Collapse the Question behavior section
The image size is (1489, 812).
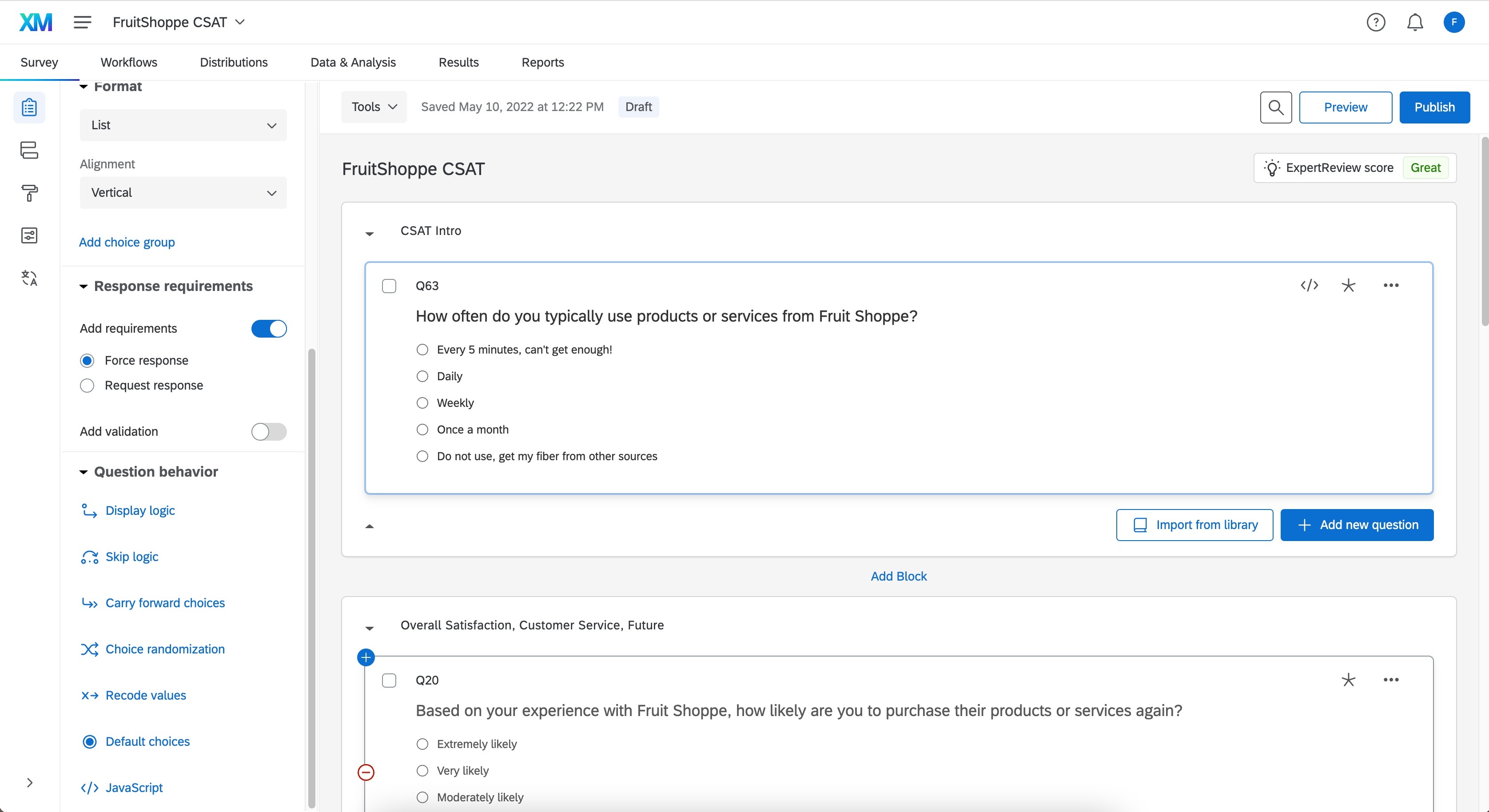[x=84, y=472]
